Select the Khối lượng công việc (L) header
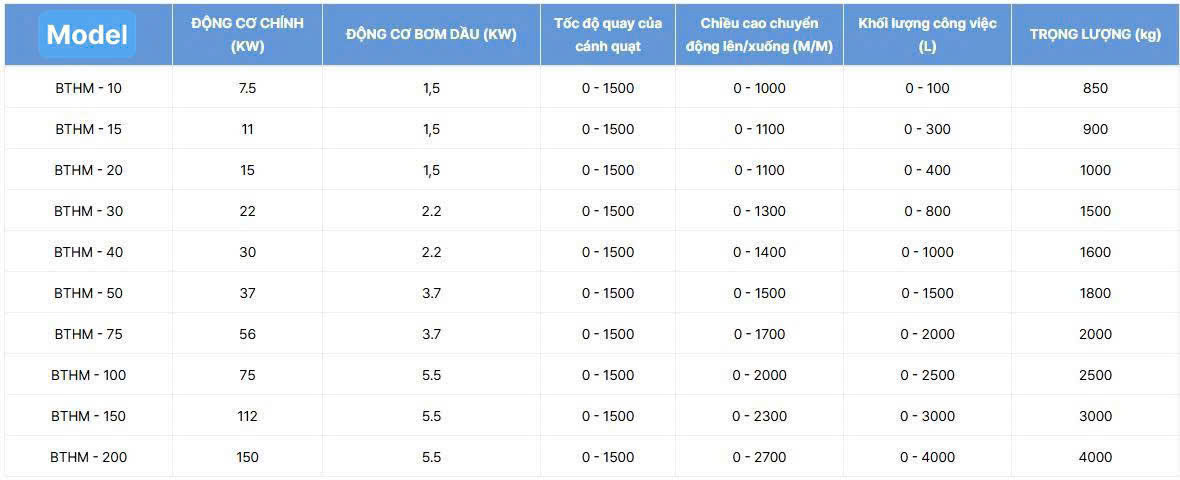Image resolution: width=1180 pixels, height=480 pixels. pyautogui.click(x=927, y=35)
